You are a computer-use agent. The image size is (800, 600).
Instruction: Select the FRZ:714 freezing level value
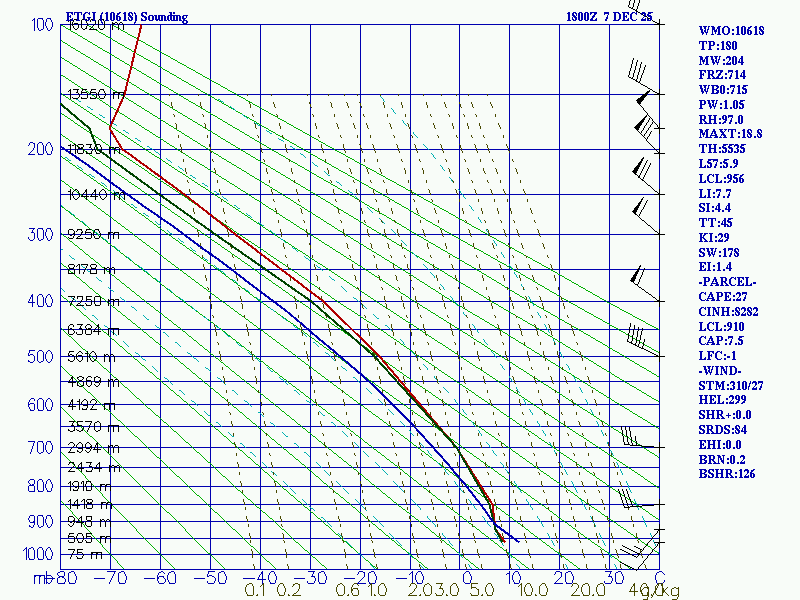tap(722, 75)
